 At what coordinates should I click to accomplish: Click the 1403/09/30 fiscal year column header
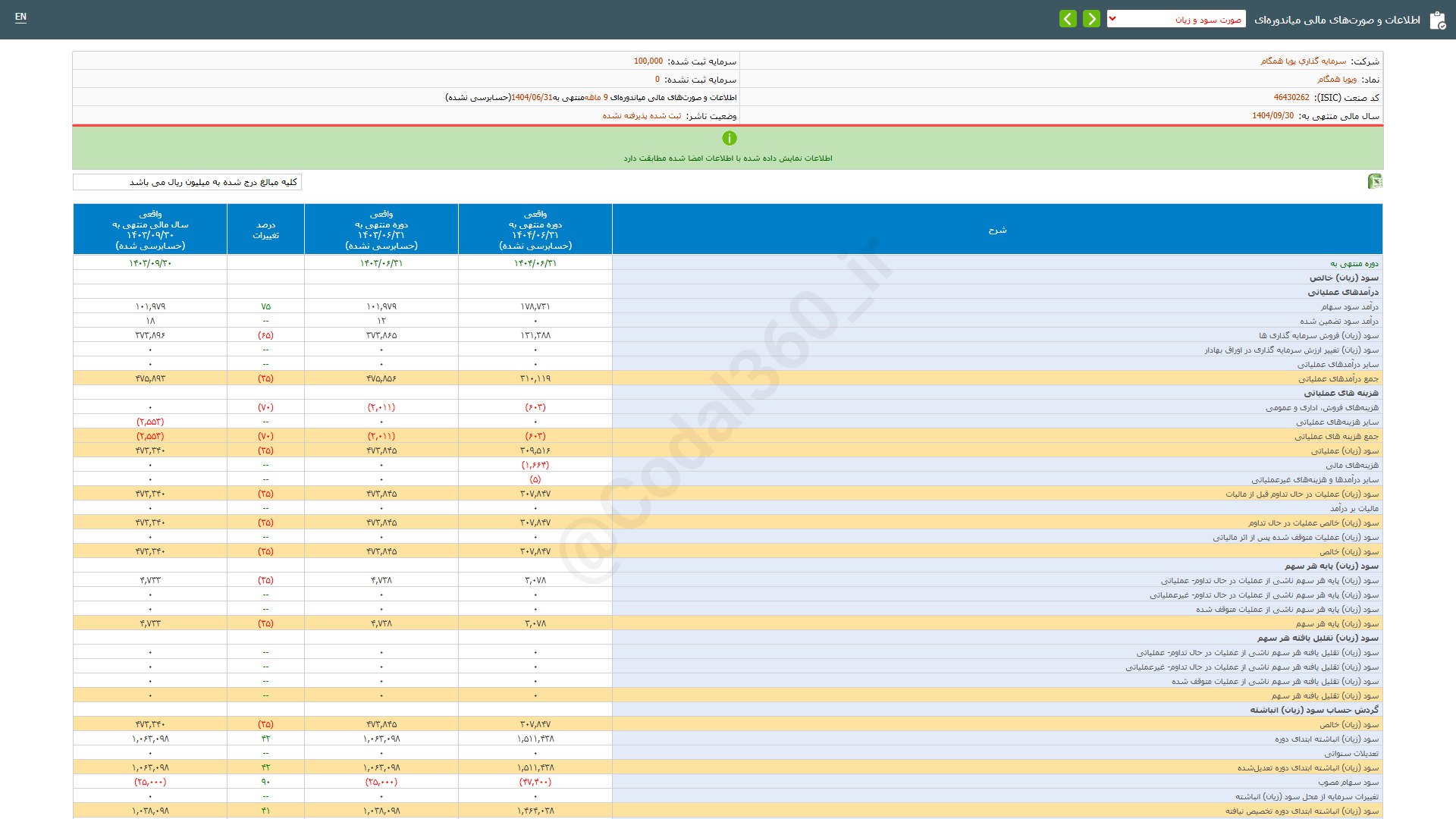click(x=150, y=230)
